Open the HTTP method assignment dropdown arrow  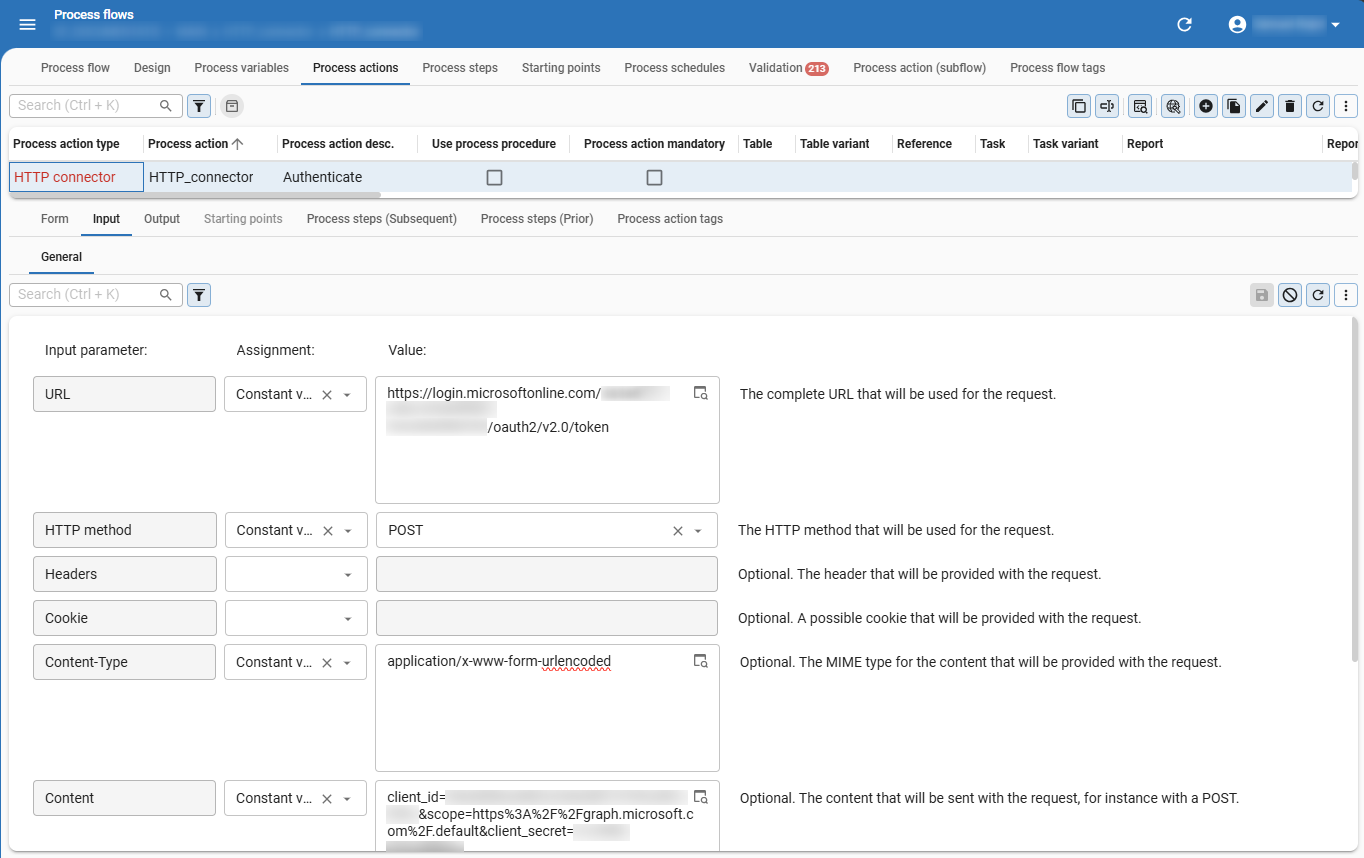[347, 531]
